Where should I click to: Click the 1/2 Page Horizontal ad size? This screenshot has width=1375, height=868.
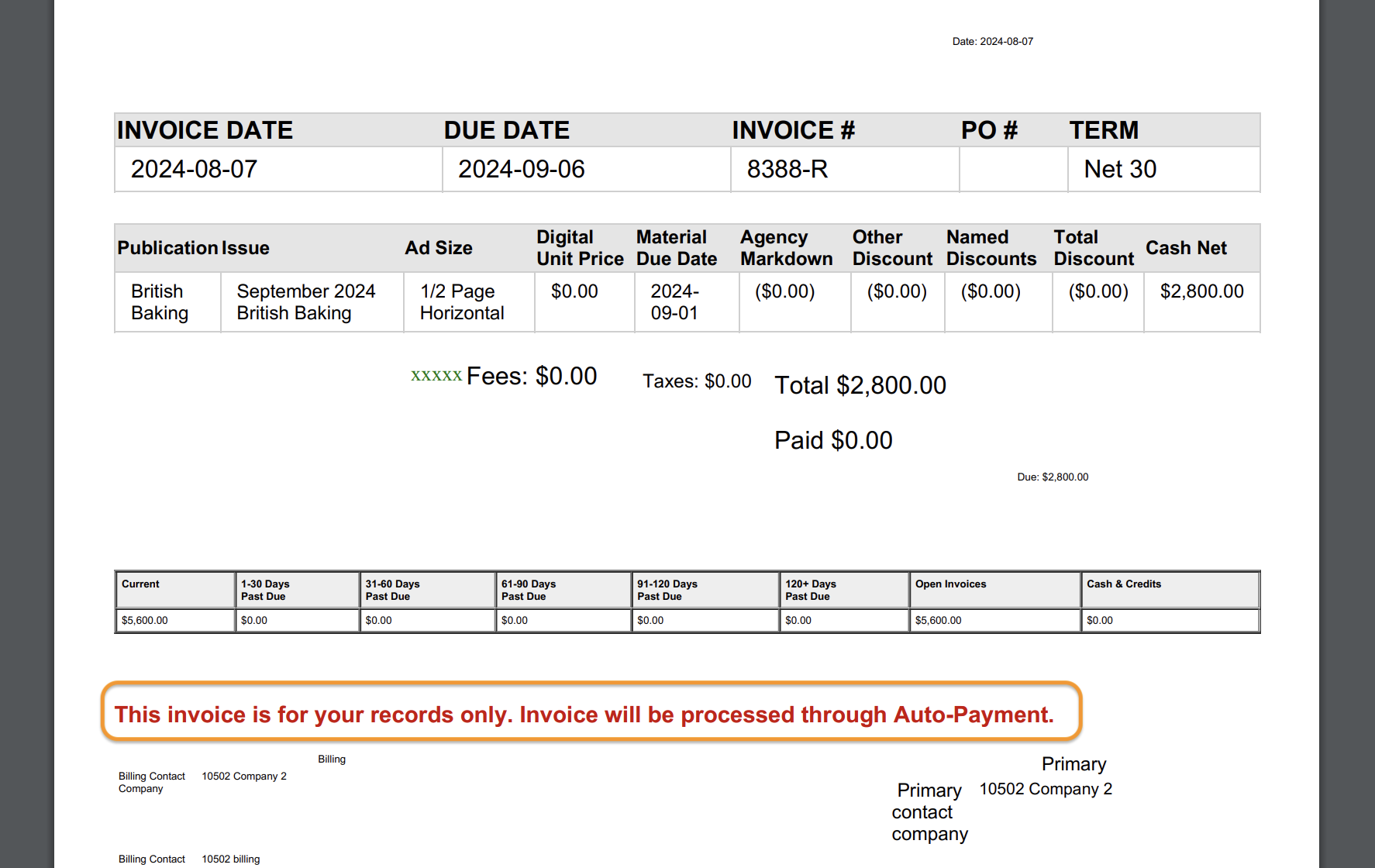tap(461, 302)
